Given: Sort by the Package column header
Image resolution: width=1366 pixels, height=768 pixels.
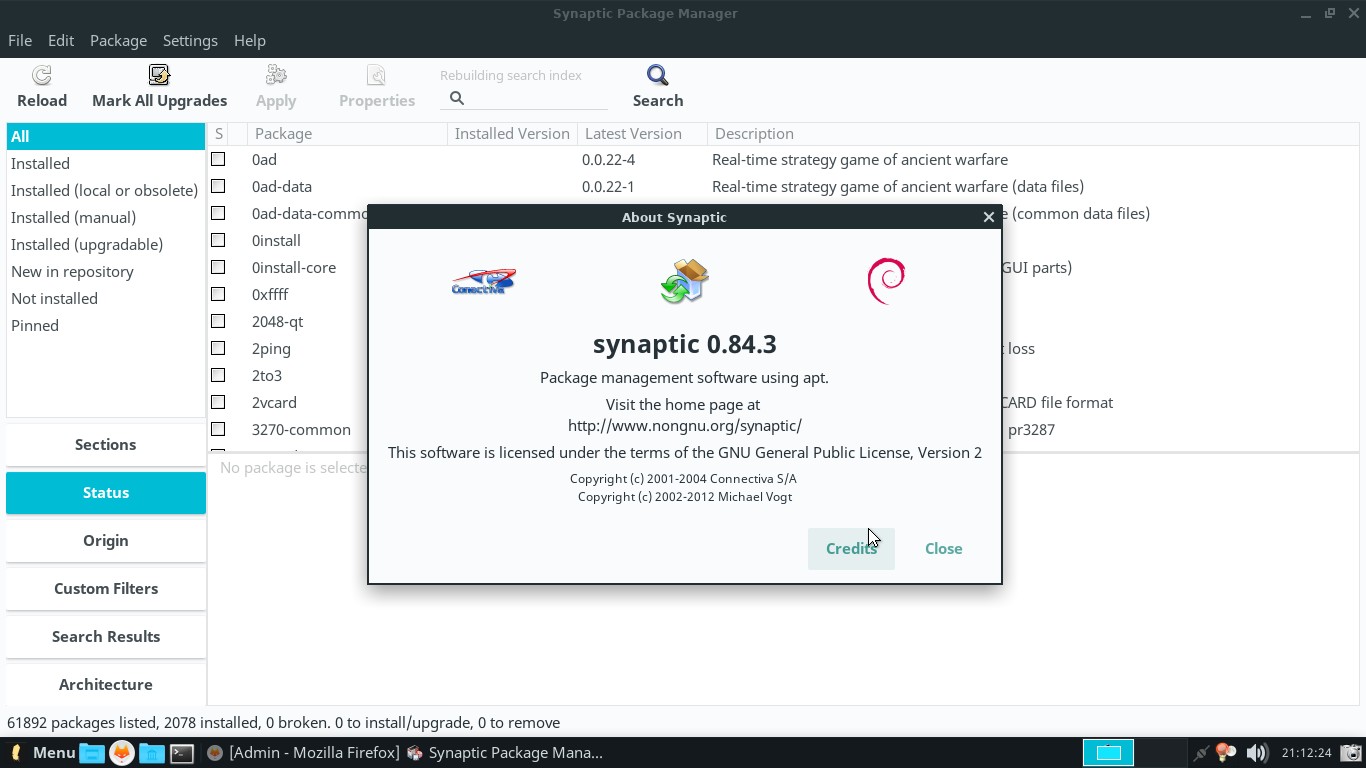Looking at the screenshot, I should coord(347,134).
